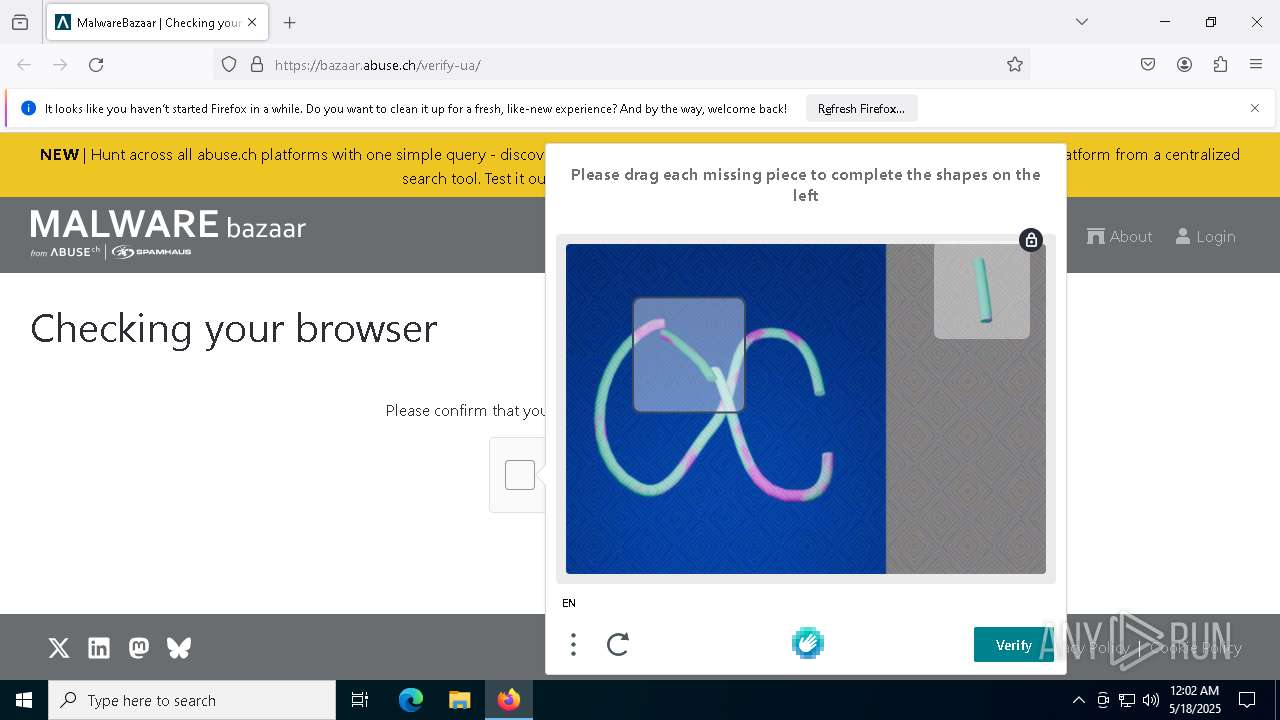Minimize the Firefox window
The height and width of the screenshot is (720, 1280).
pyautogui.click(x=1165, y=22)
